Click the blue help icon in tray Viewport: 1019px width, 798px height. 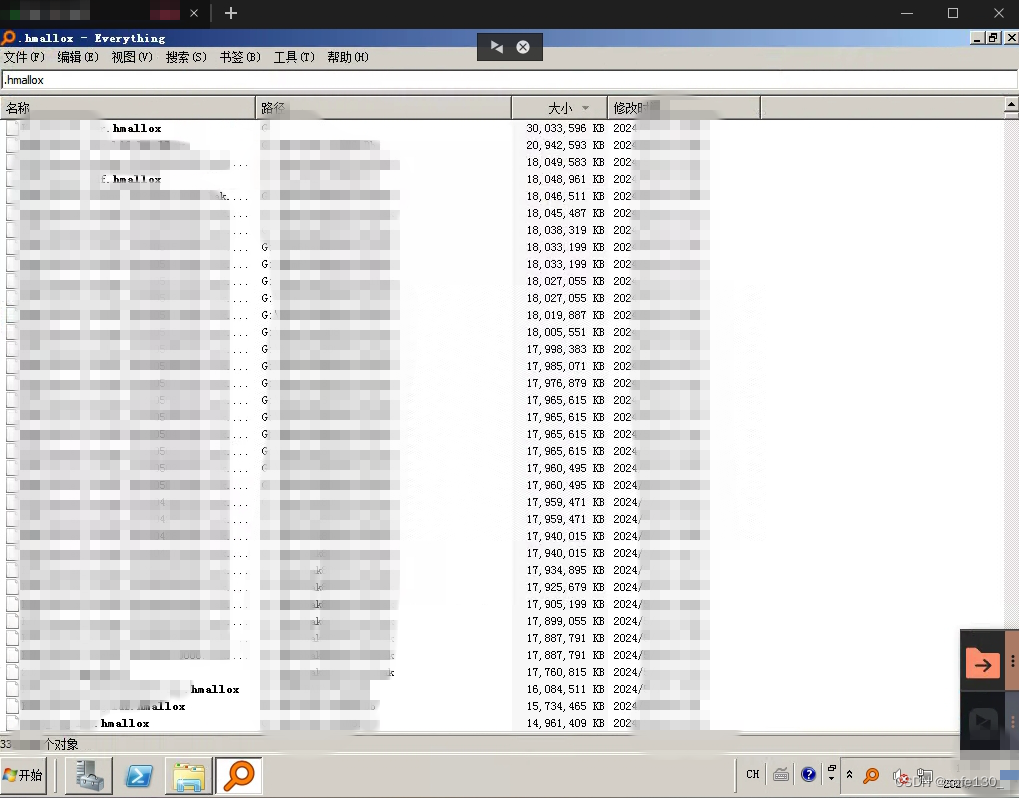[x=808, y=774]
